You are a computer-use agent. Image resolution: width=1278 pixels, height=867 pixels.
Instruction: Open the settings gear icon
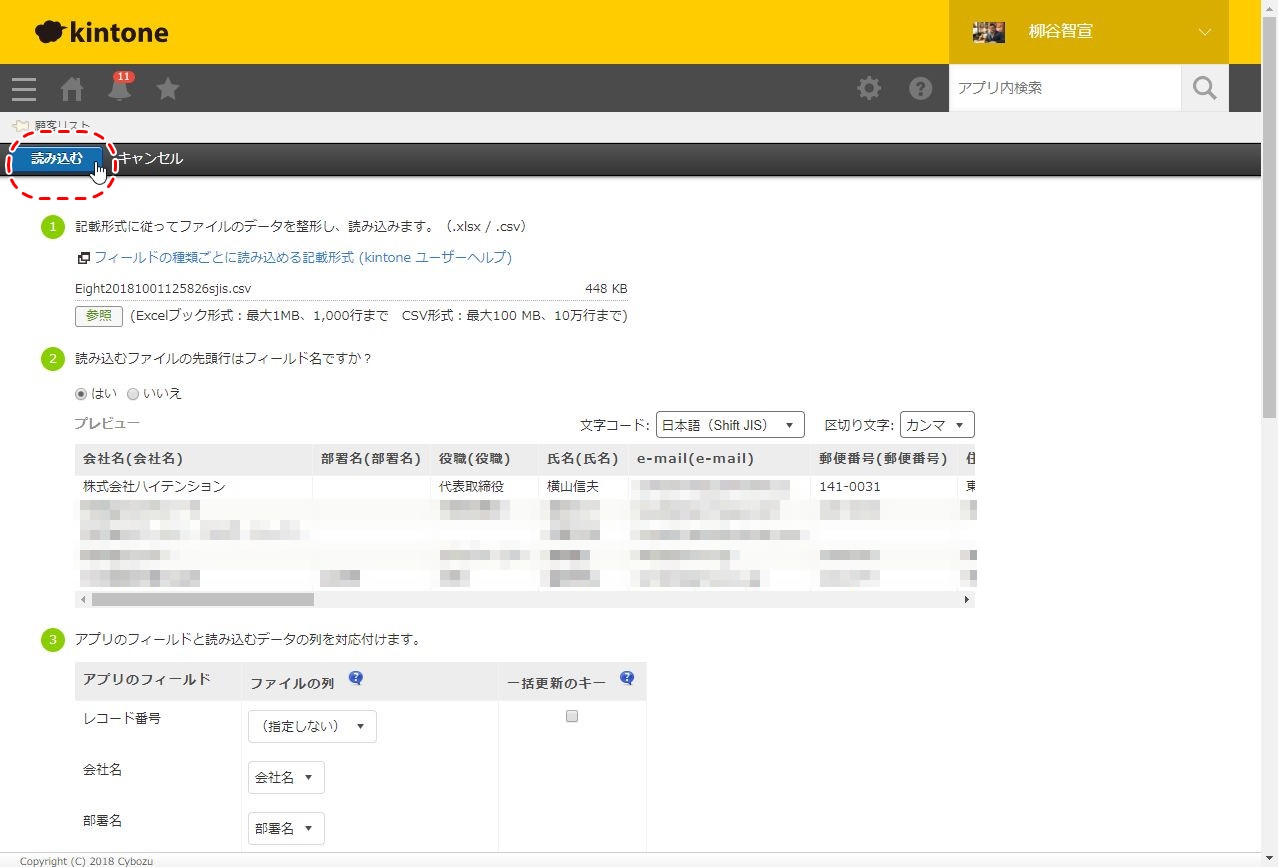(x=869, y=88)
